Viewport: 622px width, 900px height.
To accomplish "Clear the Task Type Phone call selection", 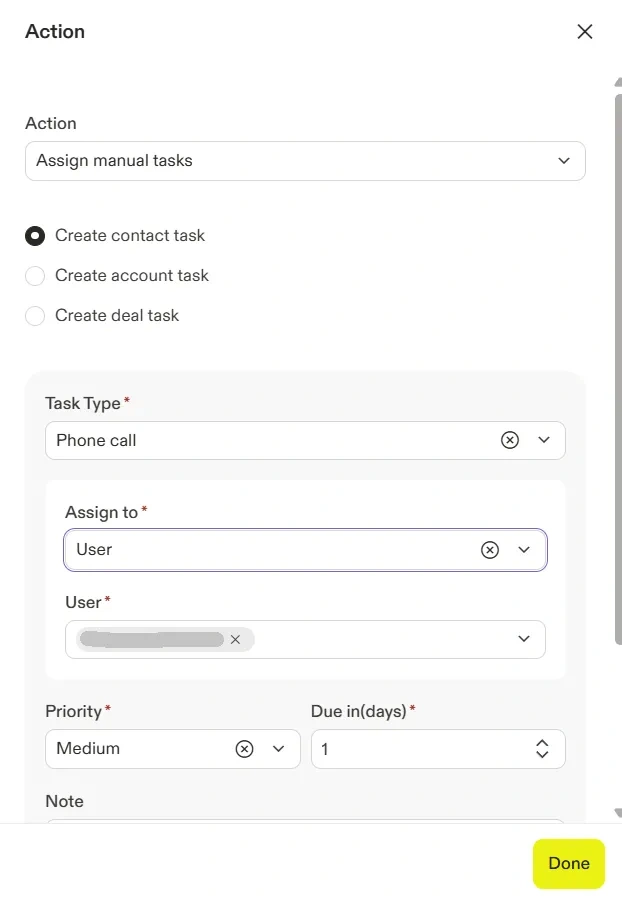I will pyautogui.click(x=510, y=440).
